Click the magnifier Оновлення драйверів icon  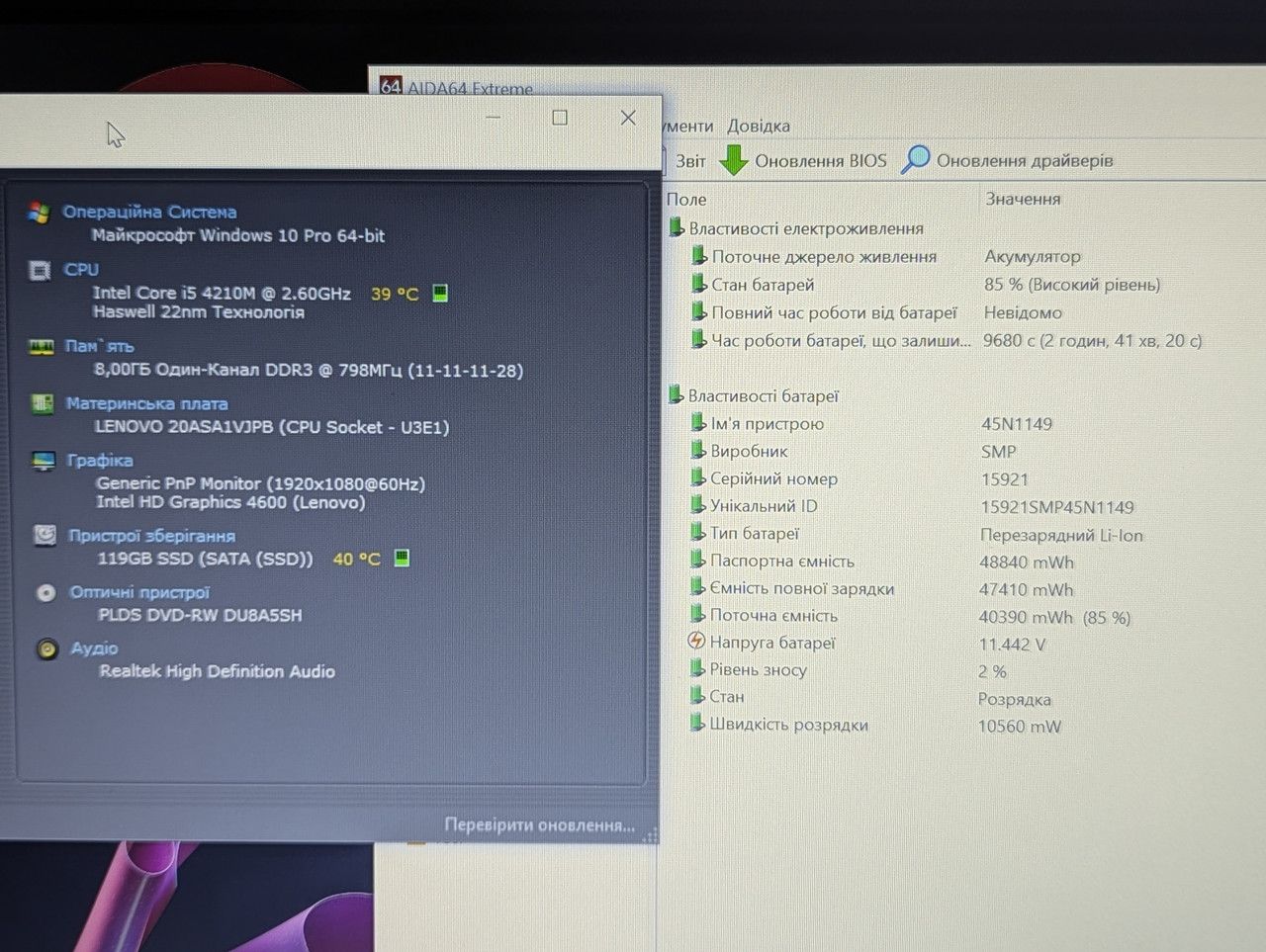pyautogui.click(x=916, y=159)
